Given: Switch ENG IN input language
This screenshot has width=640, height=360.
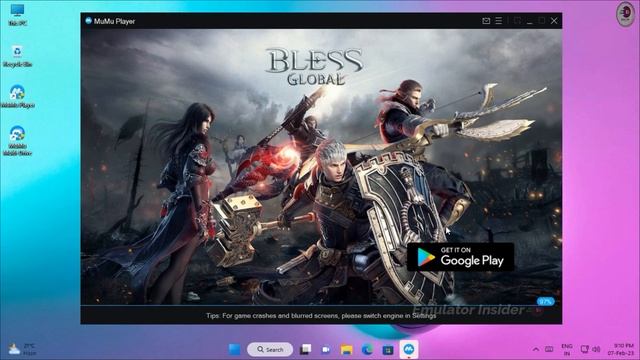Looking at the screenshot, I should pyautogui.click(x=567, y=349).
